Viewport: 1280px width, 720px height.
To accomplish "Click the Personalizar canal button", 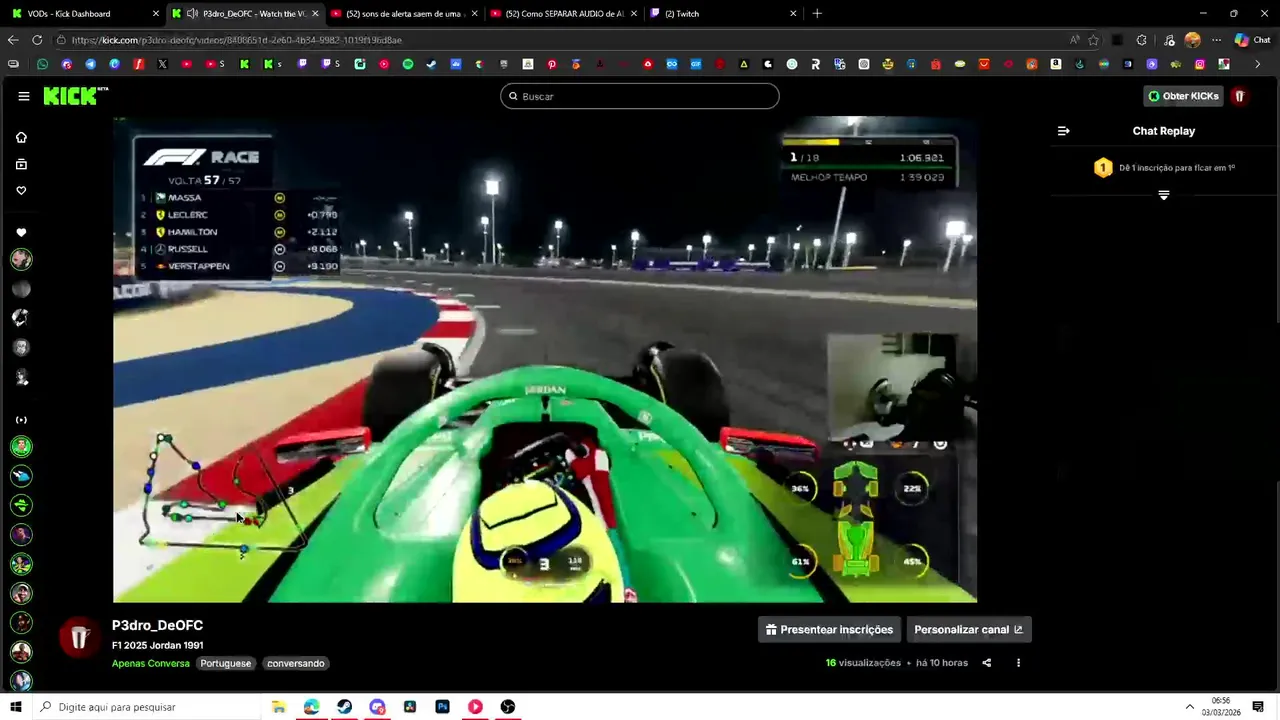I will pos(969,630).
